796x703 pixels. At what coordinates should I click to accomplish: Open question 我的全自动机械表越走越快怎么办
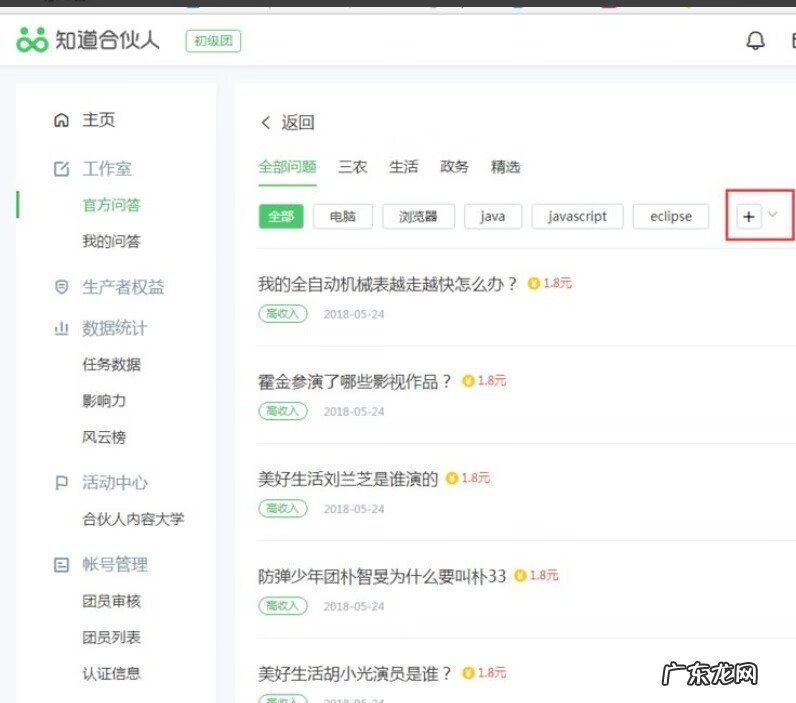387,284
